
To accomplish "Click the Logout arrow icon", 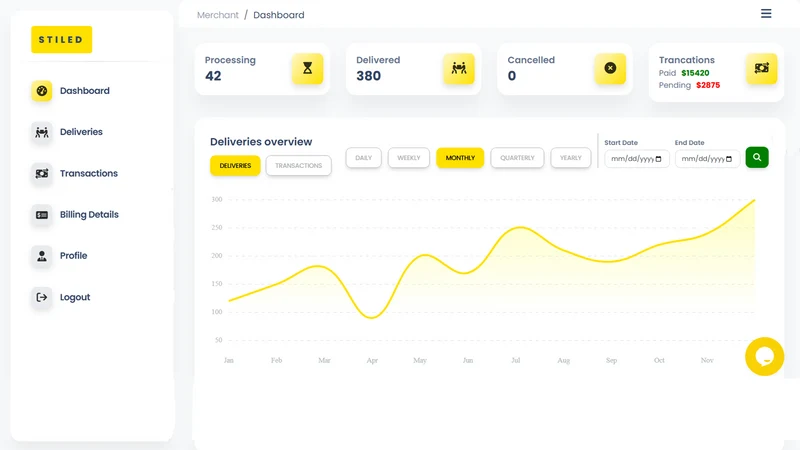I will (42, 297).
